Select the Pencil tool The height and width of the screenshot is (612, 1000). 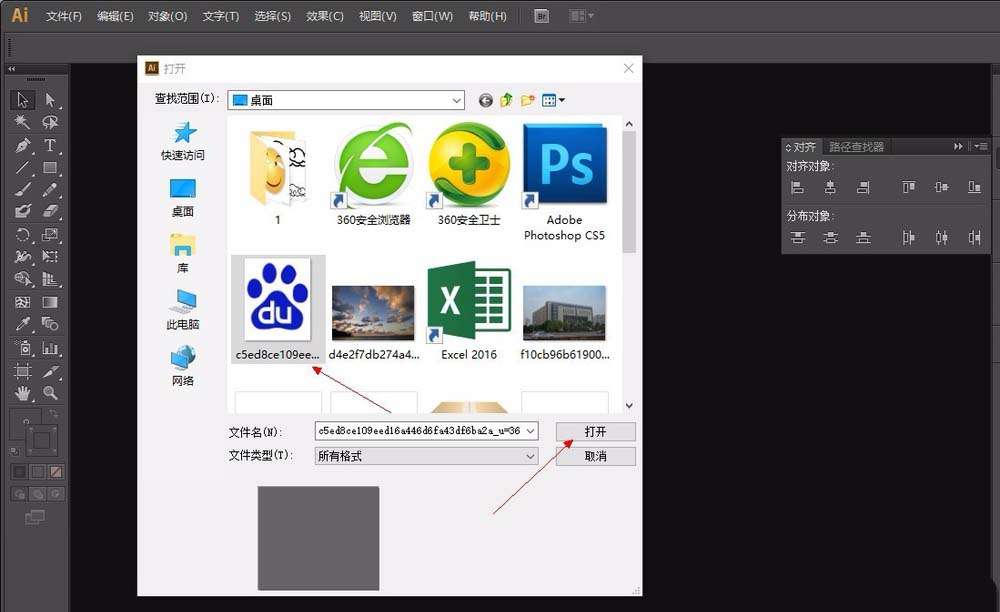[50, 190]
